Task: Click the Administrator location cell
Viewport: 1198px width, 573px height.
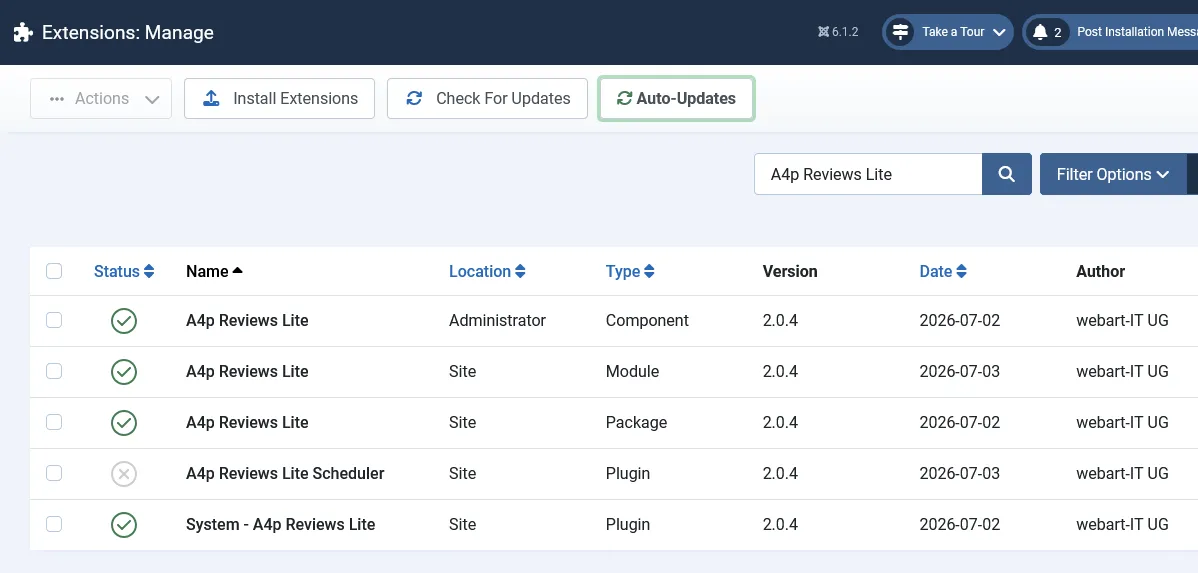Action: point(497,321)
